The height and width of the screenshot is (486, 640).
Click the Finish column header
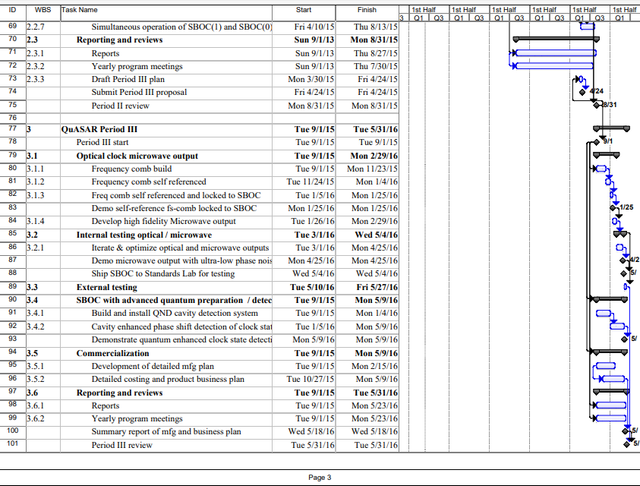tap(367, 10)
